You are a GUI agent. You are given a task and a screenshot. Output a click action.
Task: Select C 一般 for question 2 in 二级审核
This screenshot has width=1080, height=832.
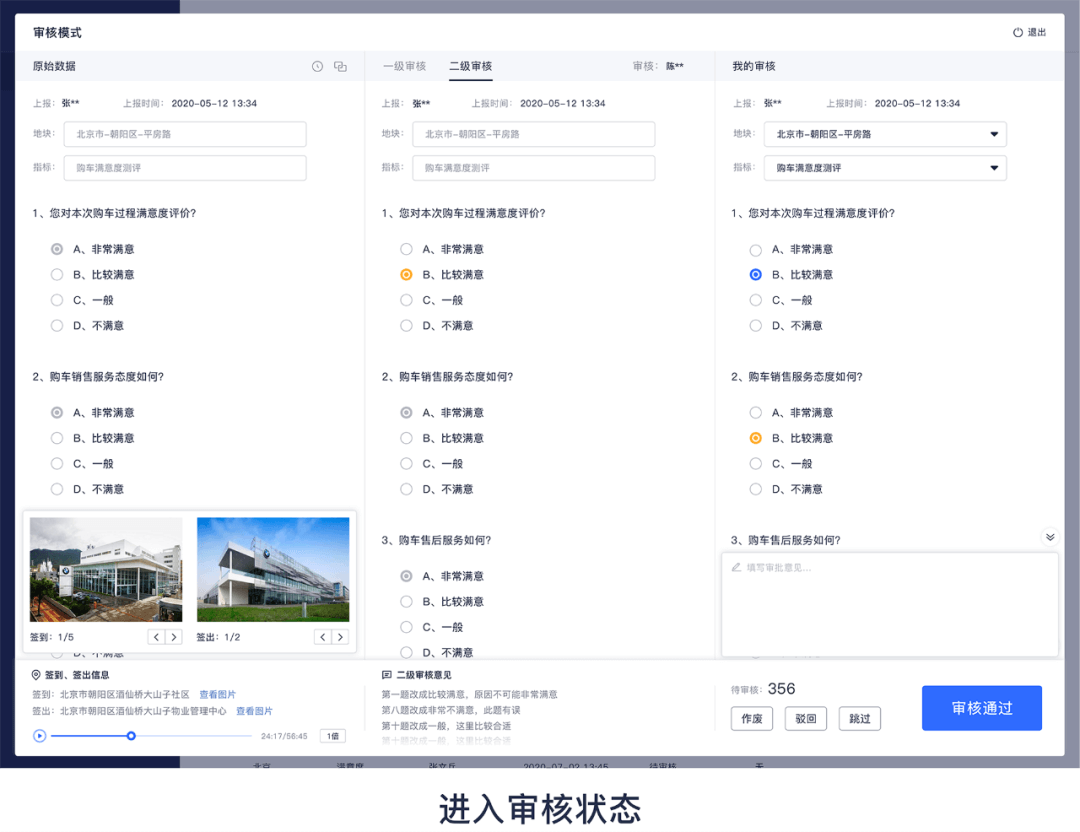406,464
